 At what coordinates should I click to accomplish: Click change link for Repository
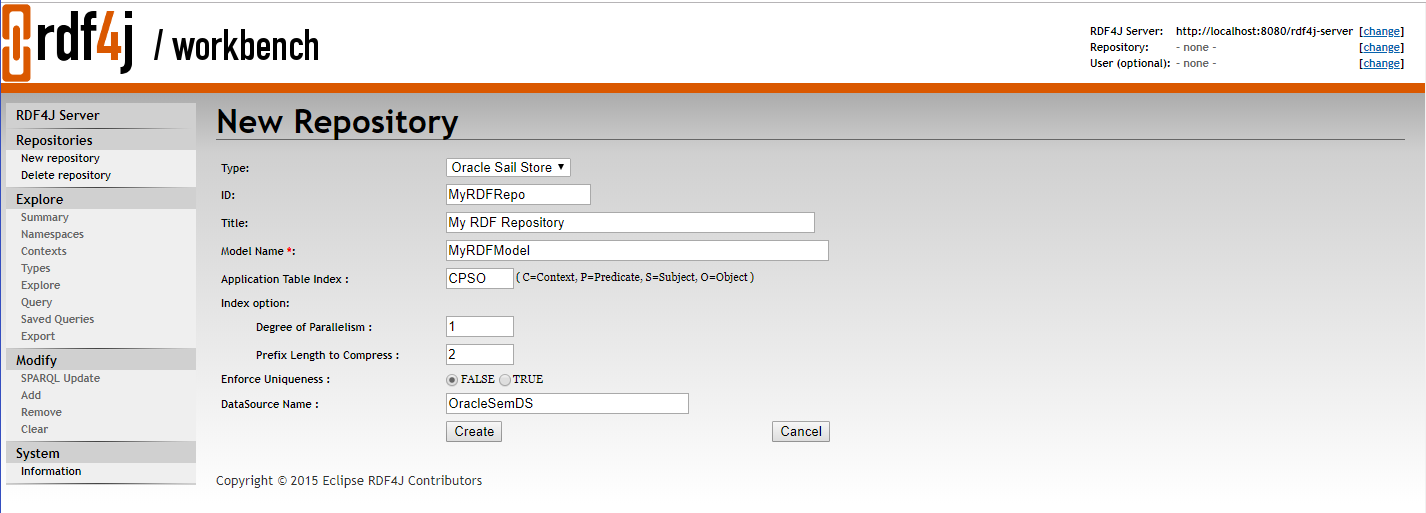tap(1381, 47)
